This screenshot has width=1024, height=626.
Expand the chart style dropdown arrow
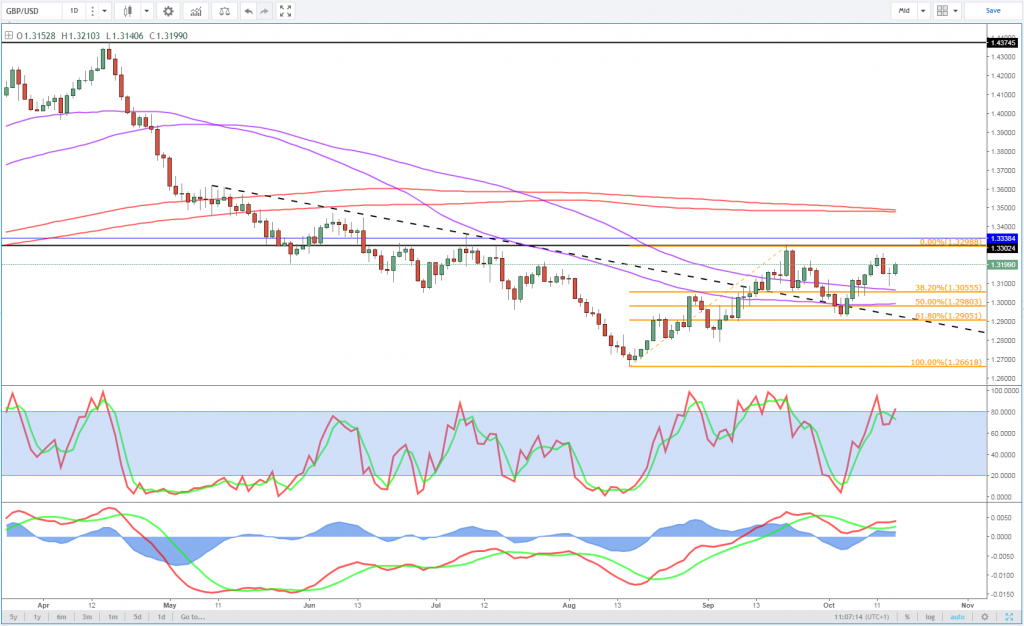tap(147, 11)
